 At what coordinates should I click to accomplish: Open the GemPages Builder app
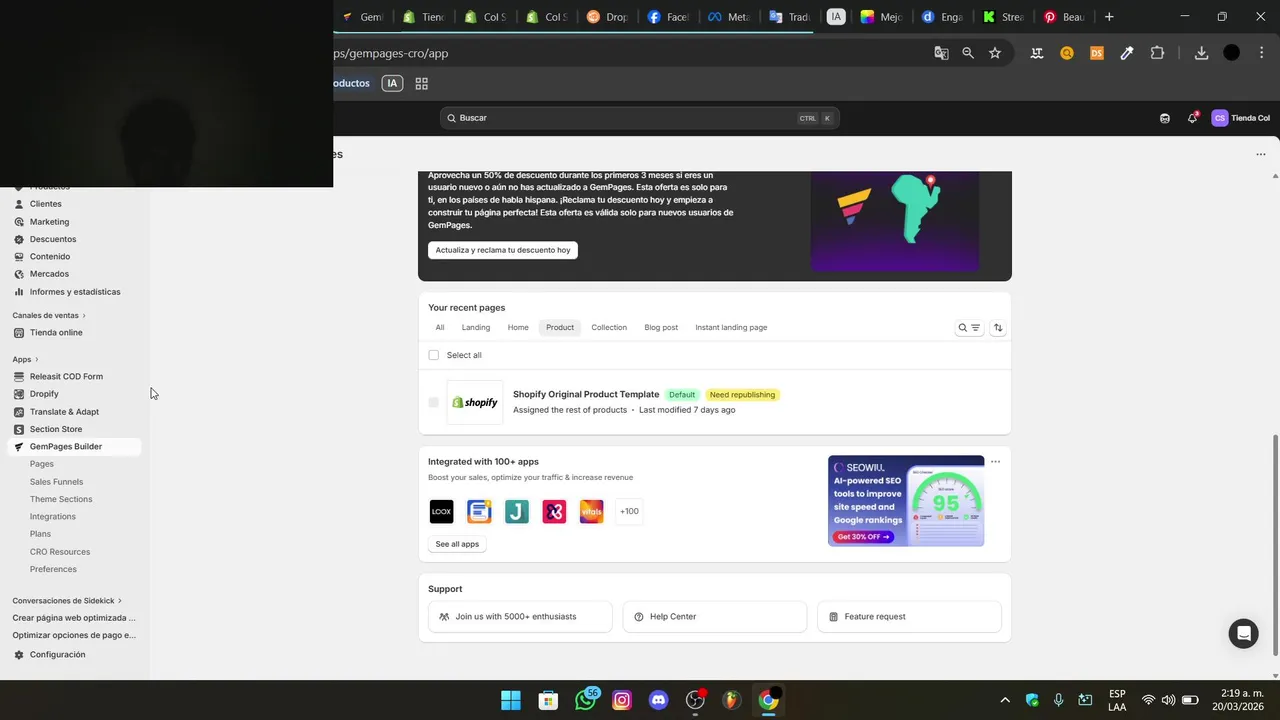pos(66,447)
